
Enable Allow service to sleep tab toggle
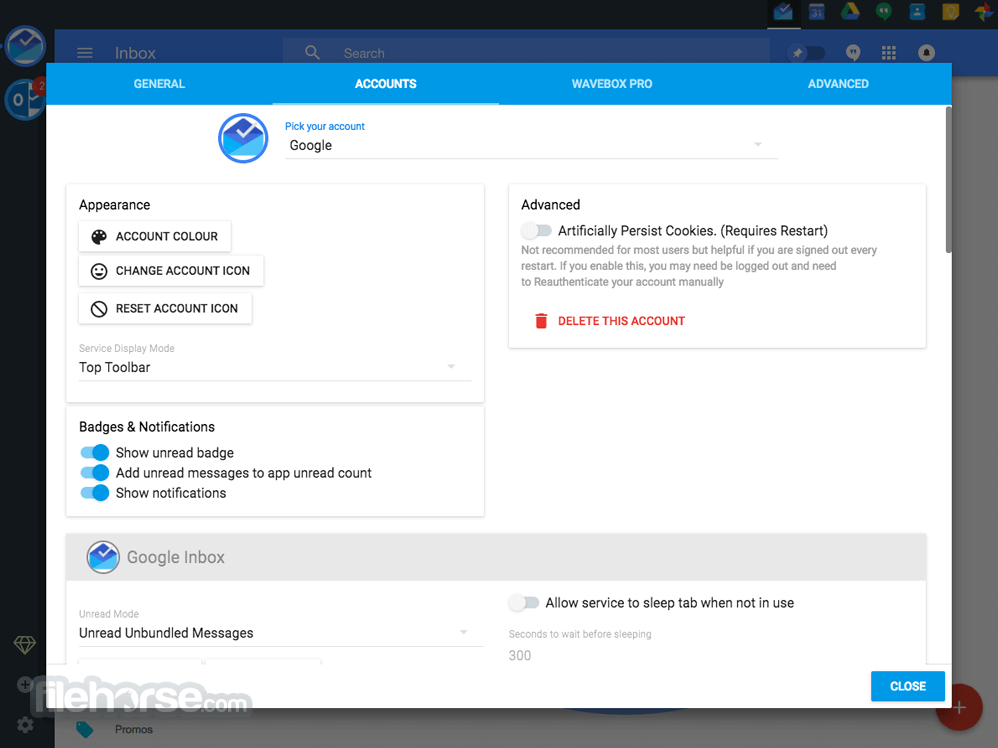[x=524, y=602]
